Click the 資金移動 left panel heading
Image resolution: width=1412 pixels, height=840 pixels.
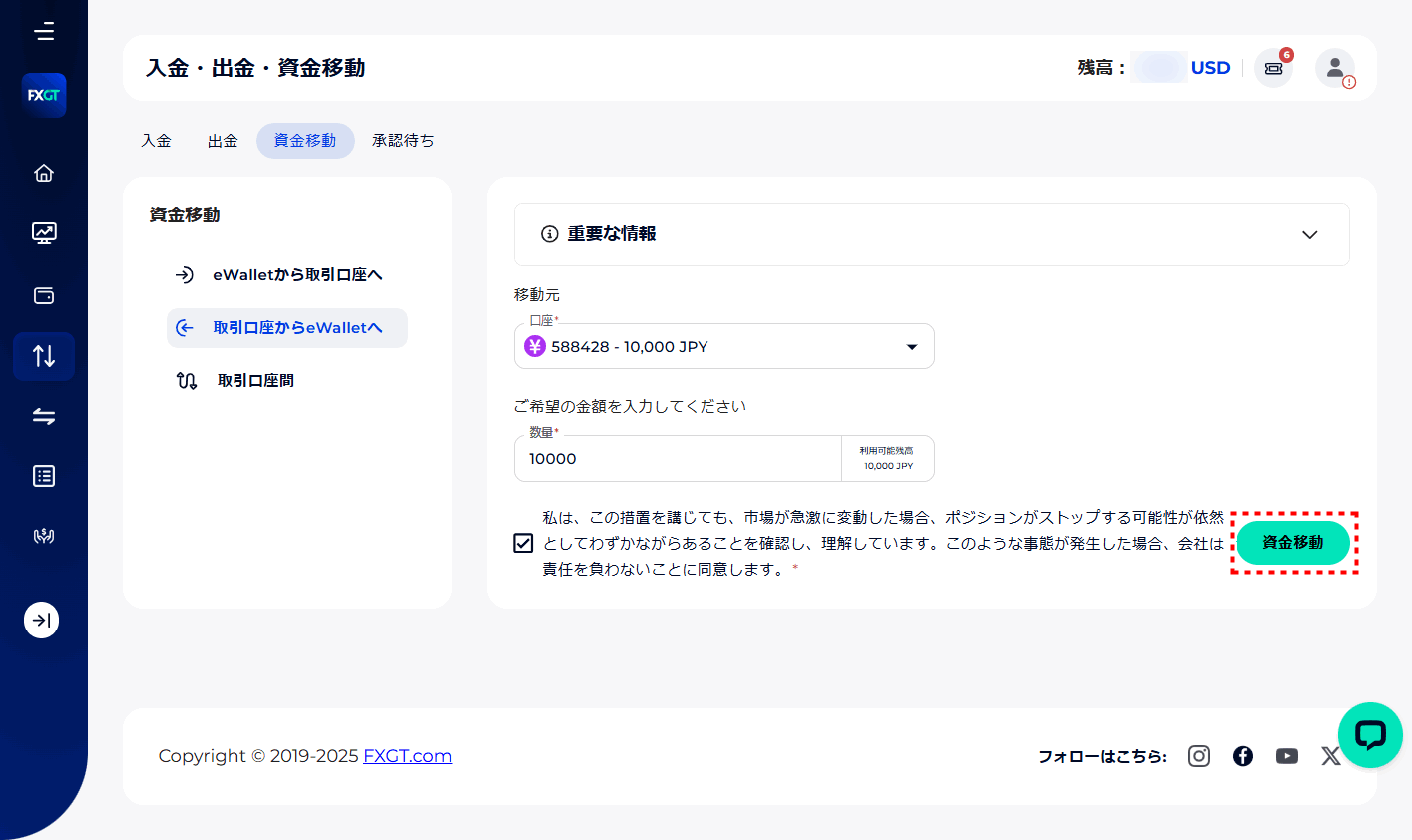[185, 214]
